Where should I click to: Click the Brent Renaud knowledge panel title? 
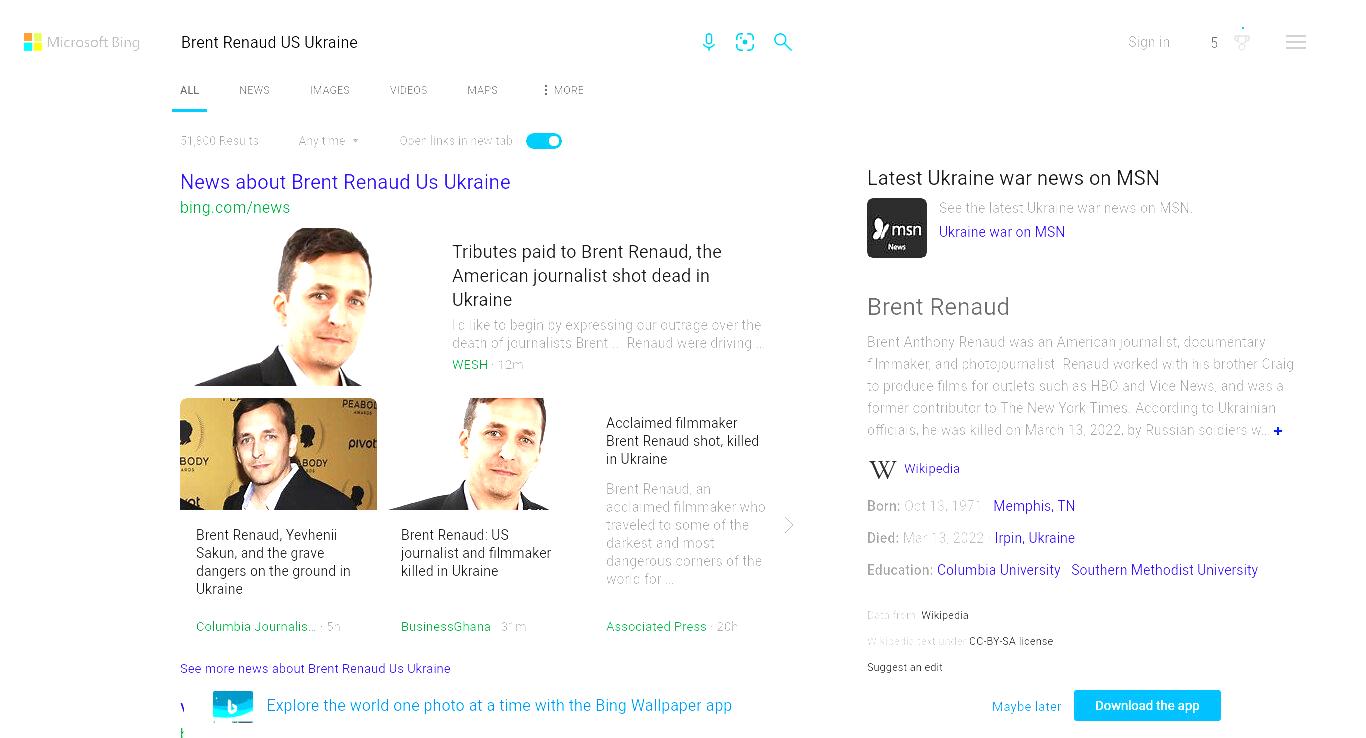point(938,307)
